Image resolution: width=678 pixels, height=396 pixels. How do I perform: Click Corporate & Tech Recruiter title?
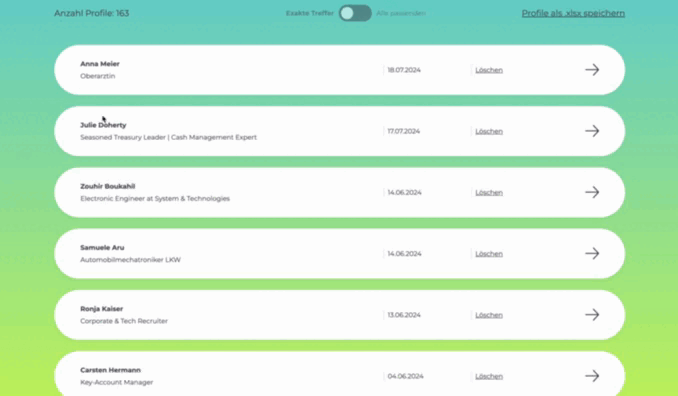pyautogui.click(x=124, y=321)
